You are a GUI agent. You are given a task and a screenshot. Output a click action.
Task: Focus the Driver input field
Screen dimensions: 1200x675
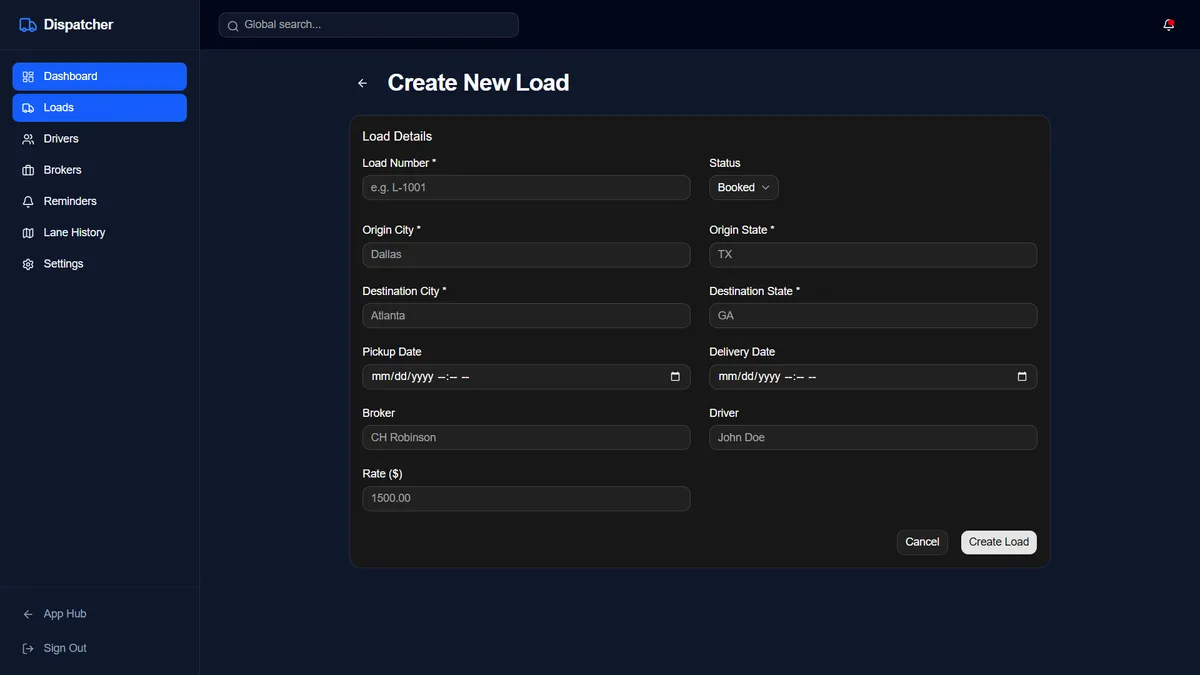[x=873, y=438]
